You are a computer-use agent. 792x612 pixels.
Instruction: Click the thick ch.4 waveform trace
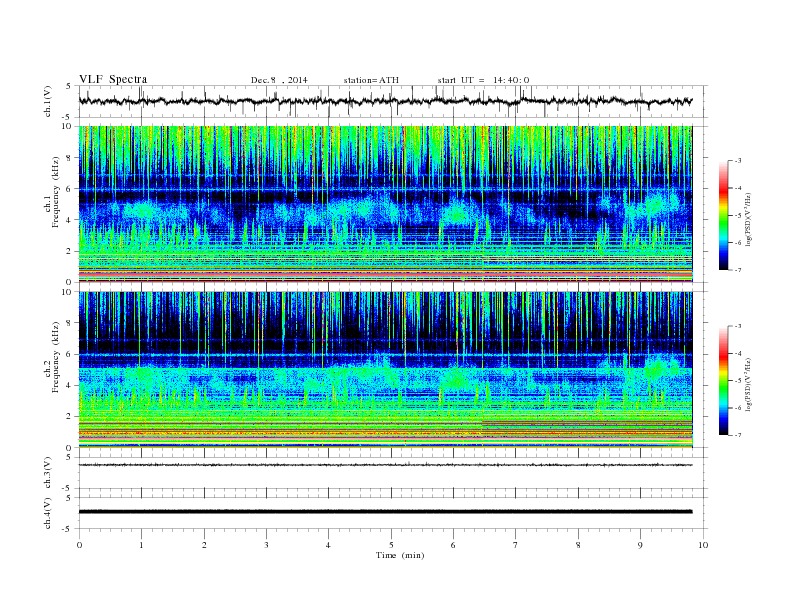pyautogui.click(x=385, y=512)
